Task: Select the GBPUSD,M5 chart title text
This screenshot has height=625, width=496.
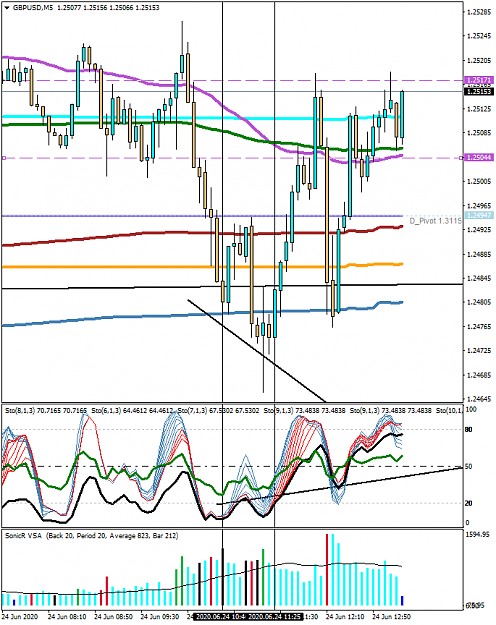Action: click(32, 8)
